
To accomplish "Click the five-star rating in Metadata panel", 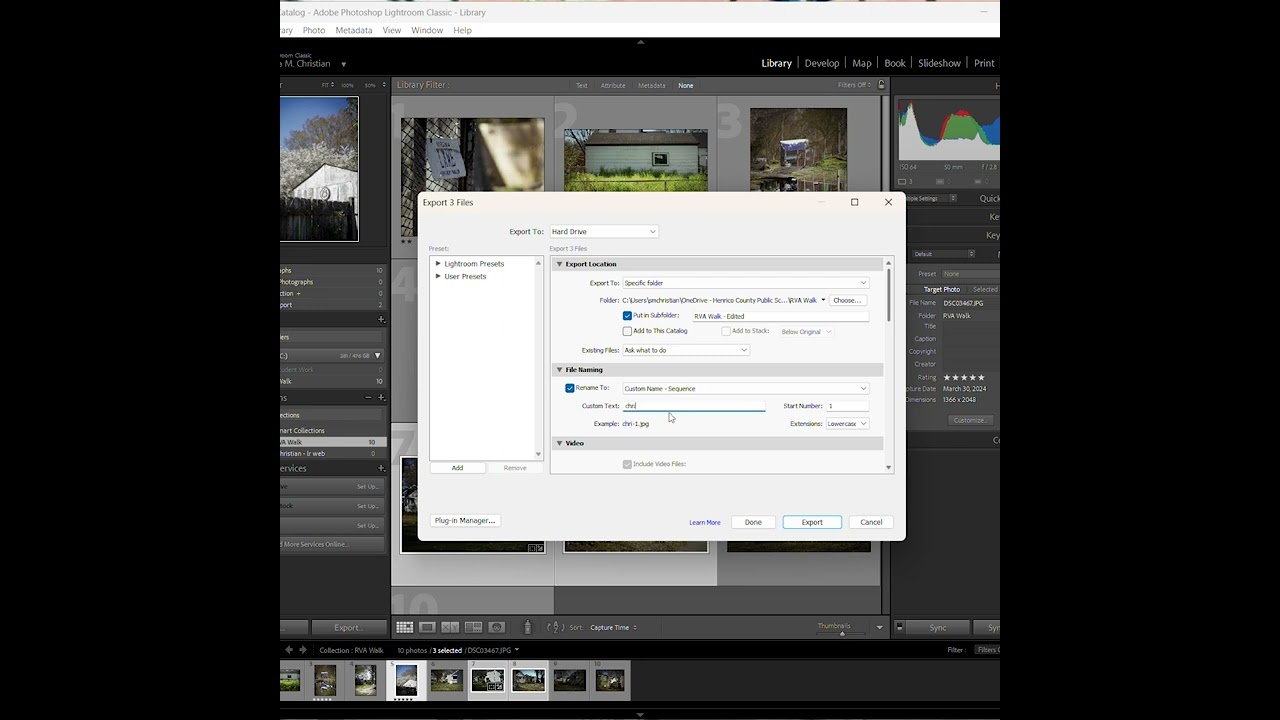I will pyautogui.click(x=964, y=377).
